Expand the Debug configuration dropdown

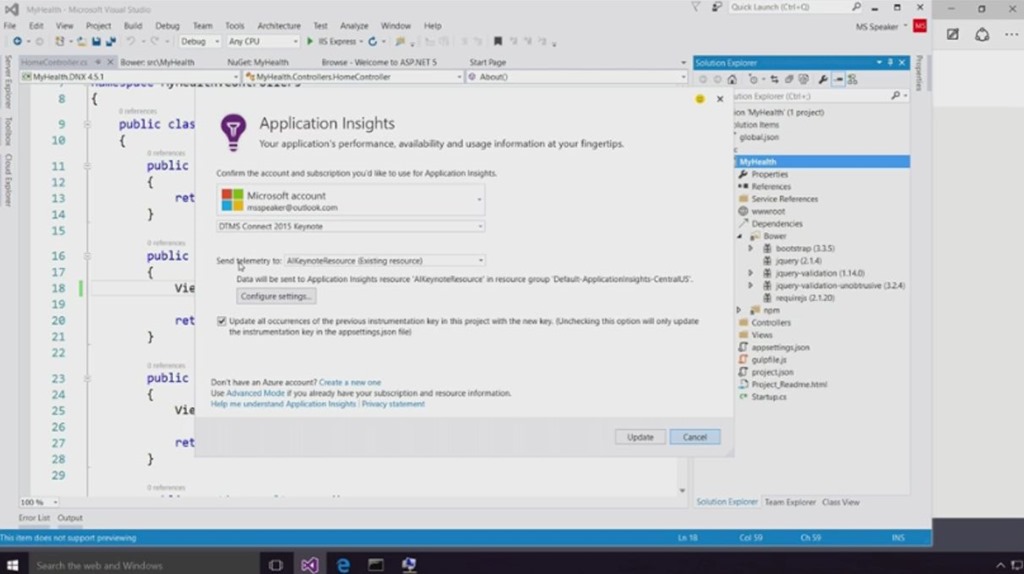click(x=199, y=41)
